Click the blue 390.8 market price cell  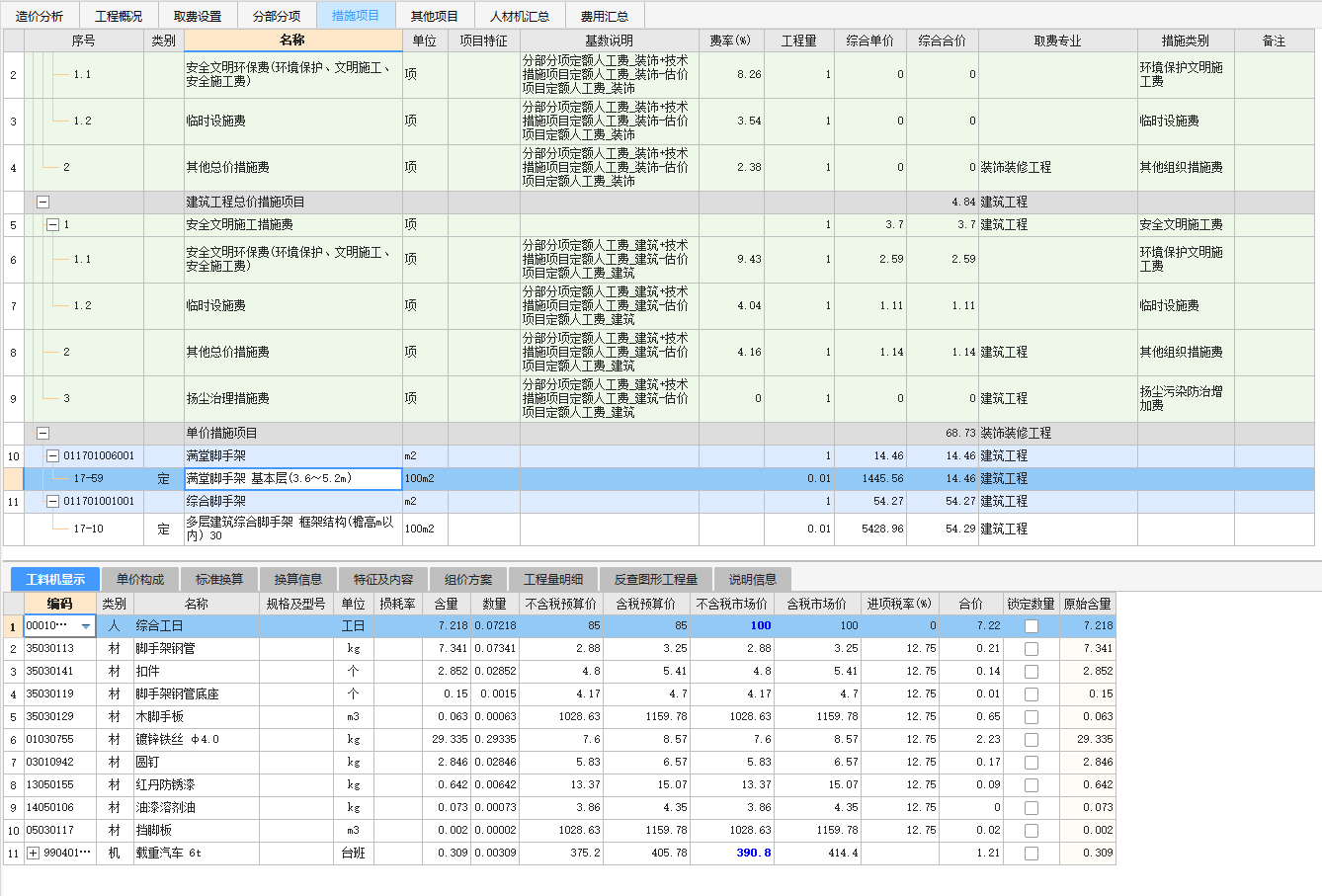[x=732, y=853]
